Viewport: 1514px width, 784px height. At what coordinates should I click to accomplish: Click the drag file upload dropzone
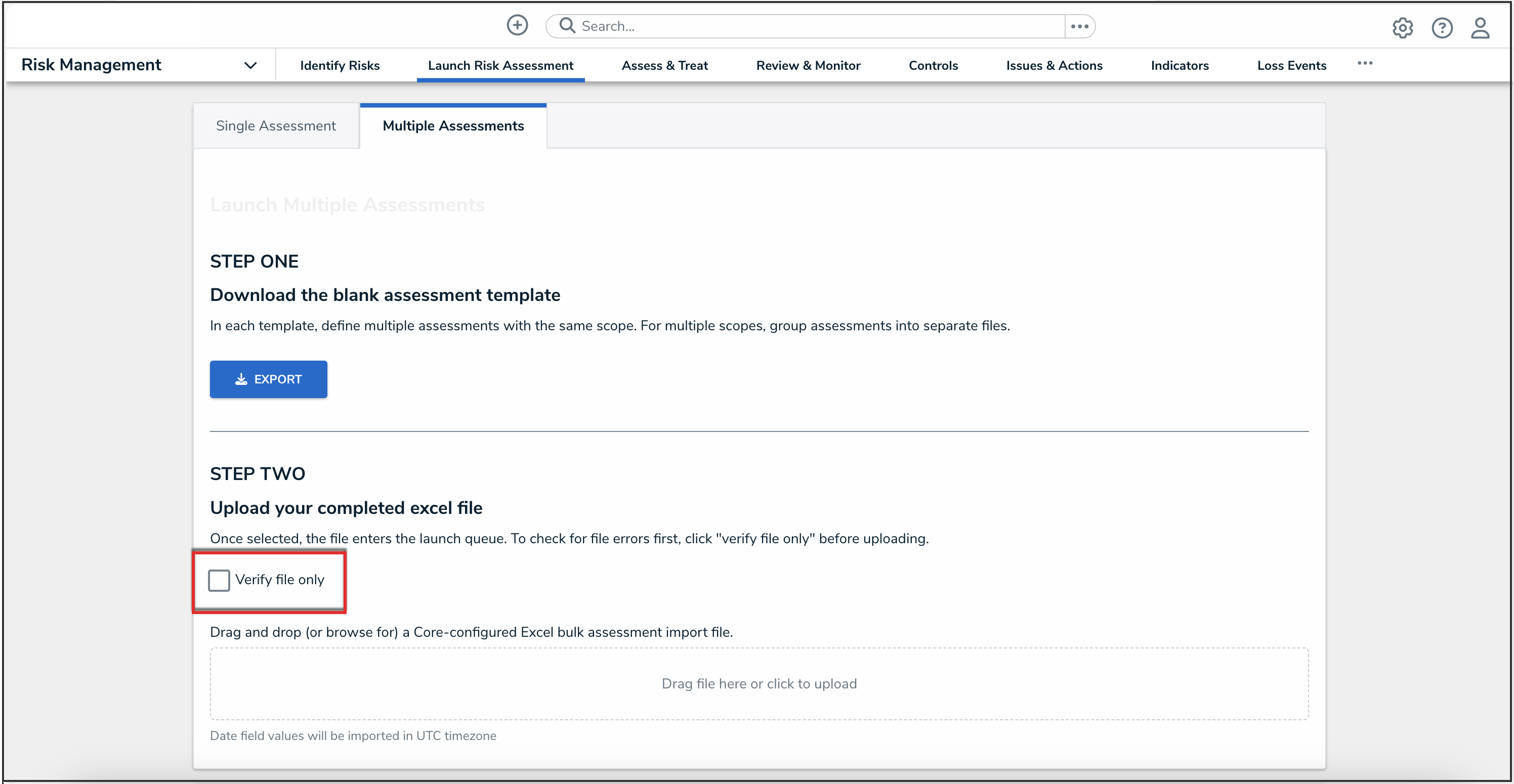(x=759, y=683)
